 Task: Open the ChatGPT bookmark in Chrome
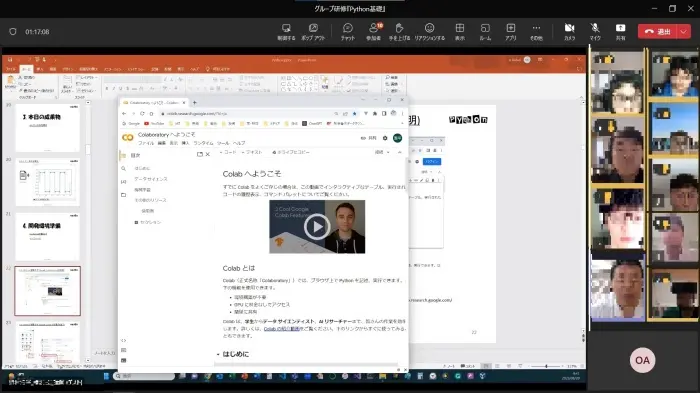point(312,123)
